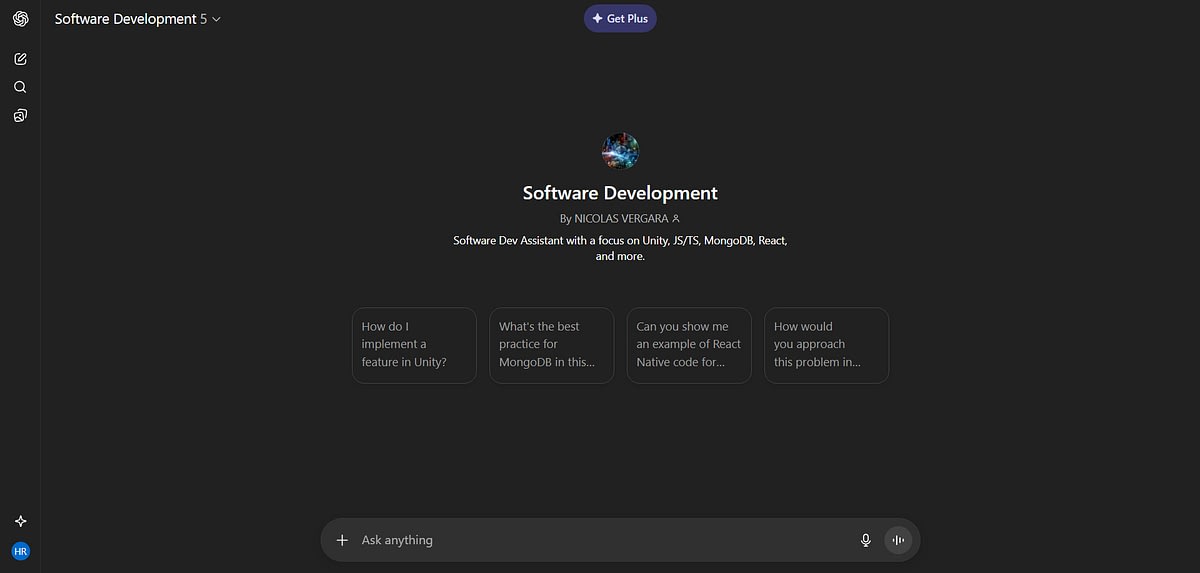Expand the Software Development 5 model dropdown
The image size is (1200, 573).
(x=137, y=19)
